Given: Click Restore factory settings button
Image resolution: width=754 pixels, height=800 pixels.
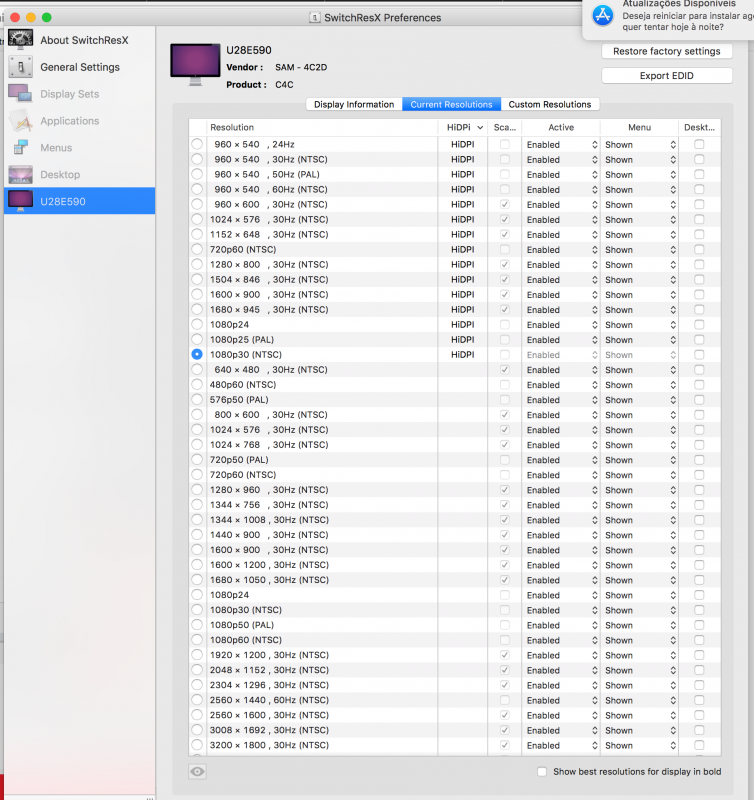Looking at the screenshot, I should click(667, 51).
